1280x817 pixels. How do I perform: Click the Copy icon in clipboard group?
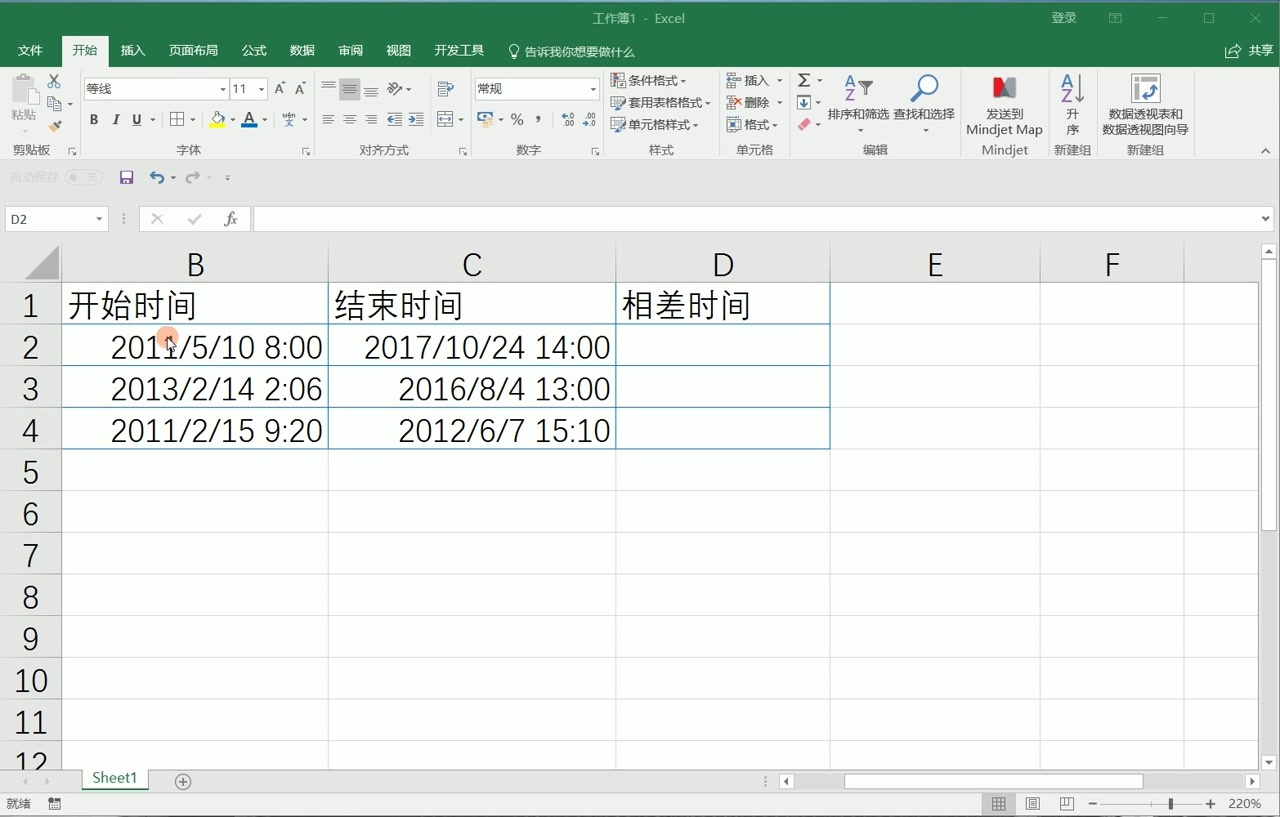(x=54, y=103)
